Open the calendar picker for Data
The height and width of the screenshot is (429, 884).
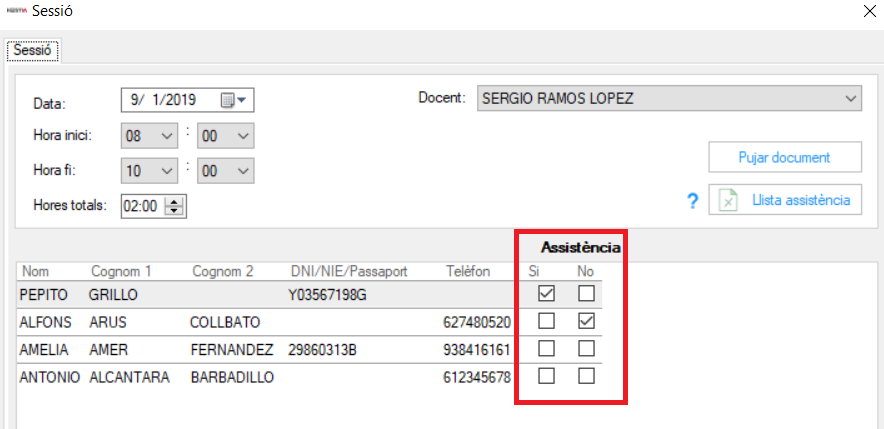233,100
